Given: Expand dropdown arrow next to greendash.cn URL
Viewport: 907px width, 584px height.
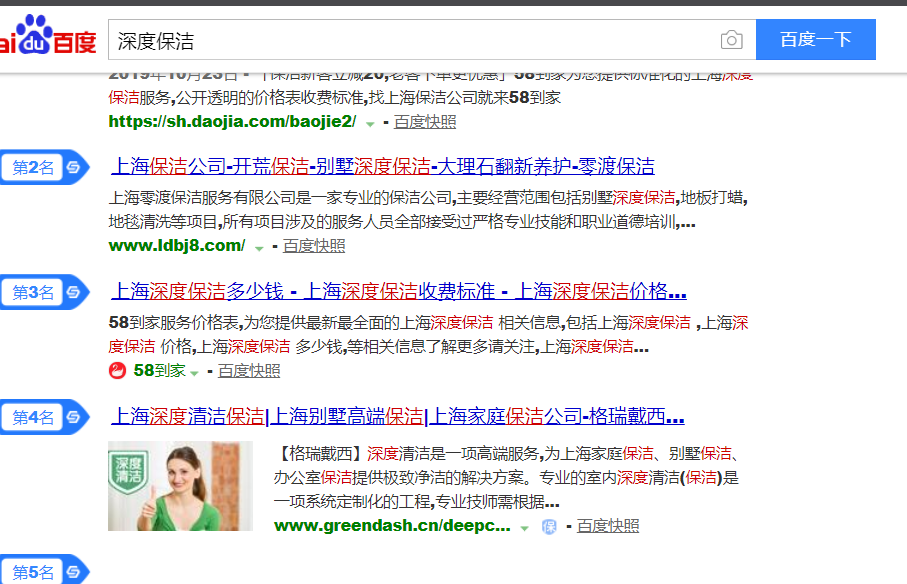Looking at the screenshot, I should (525, 528).
